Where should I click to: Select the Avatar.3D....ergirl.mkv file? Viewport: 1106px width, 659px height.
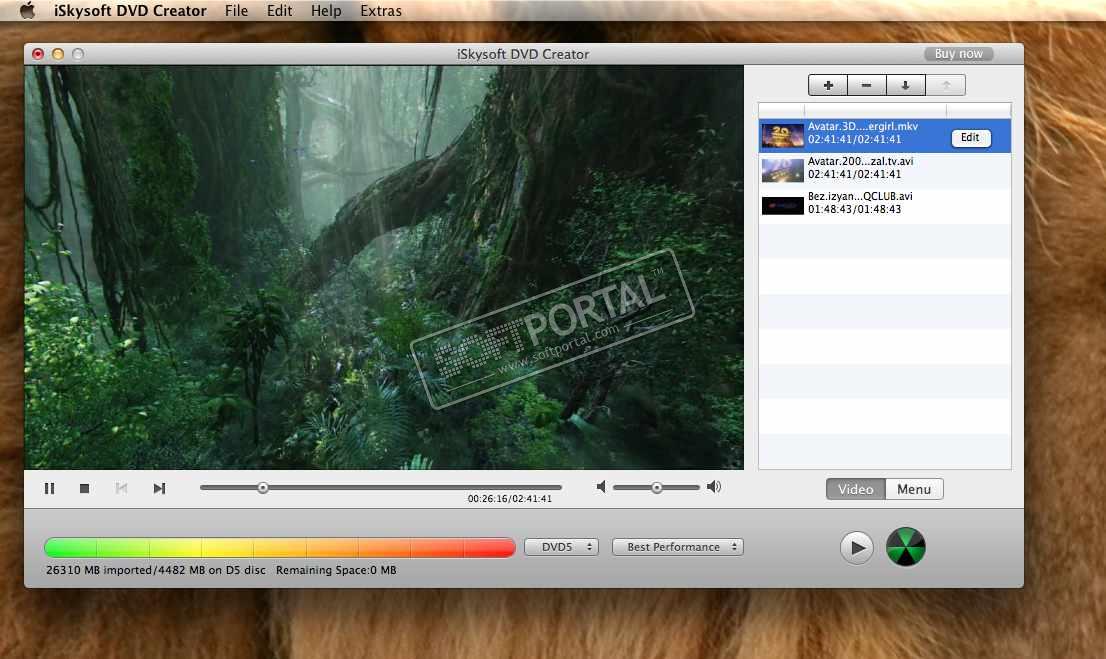coord(885,135)
